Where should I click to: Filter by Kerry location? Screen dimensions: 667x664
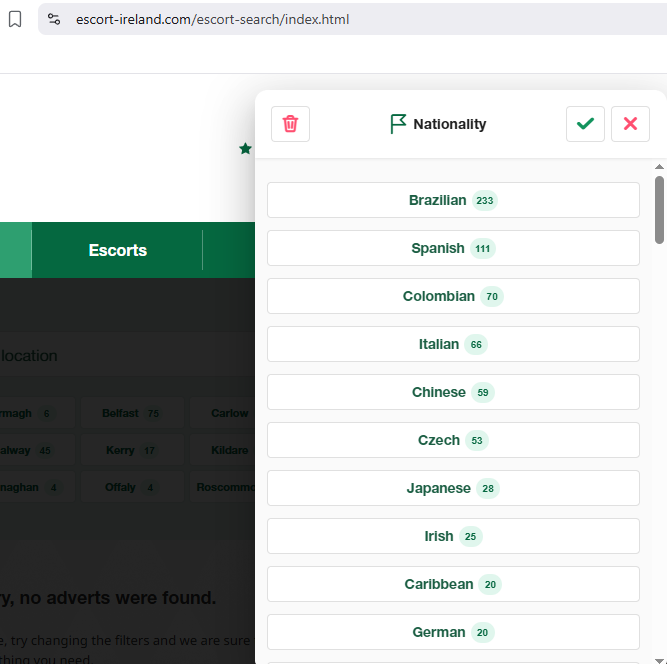pyautogui.click(x=132, y=450)
